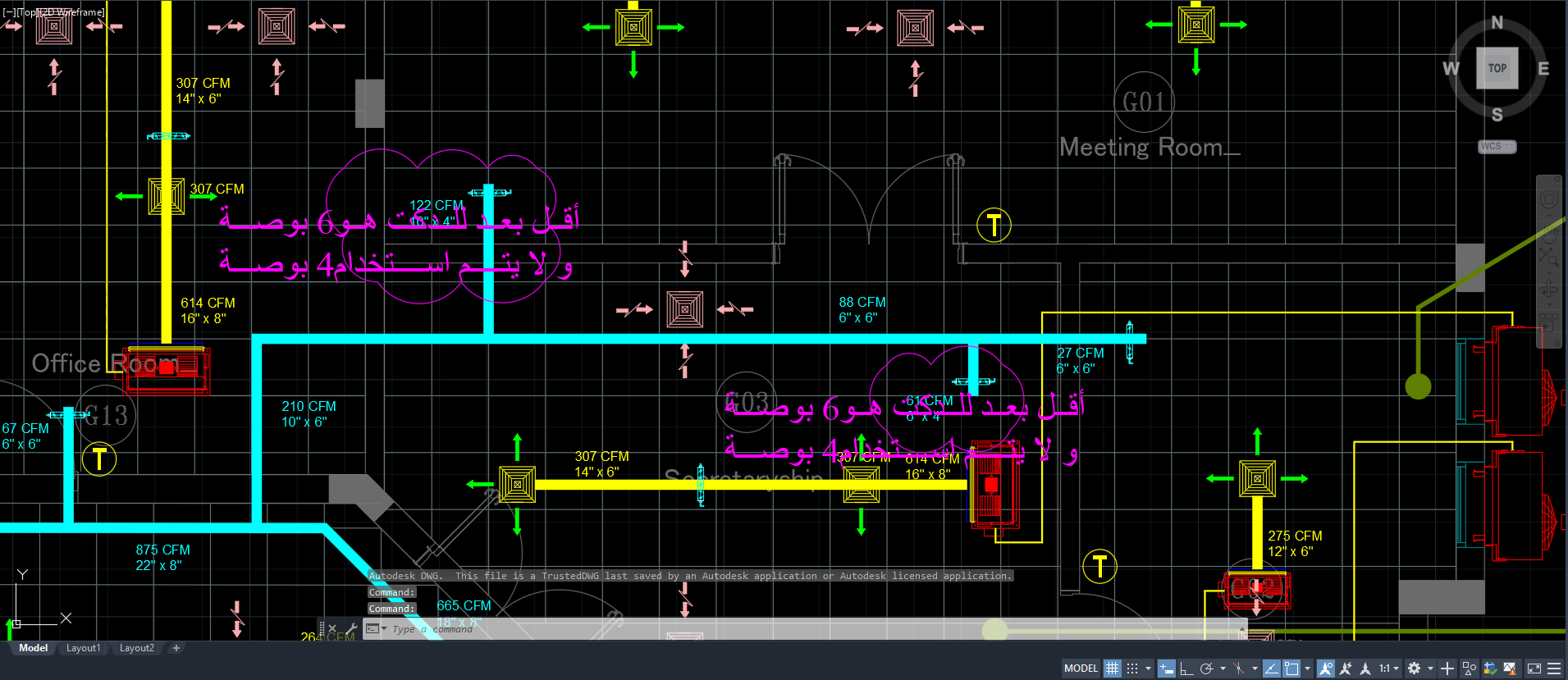Select thermostat T near G13 label

pos(99,459)
